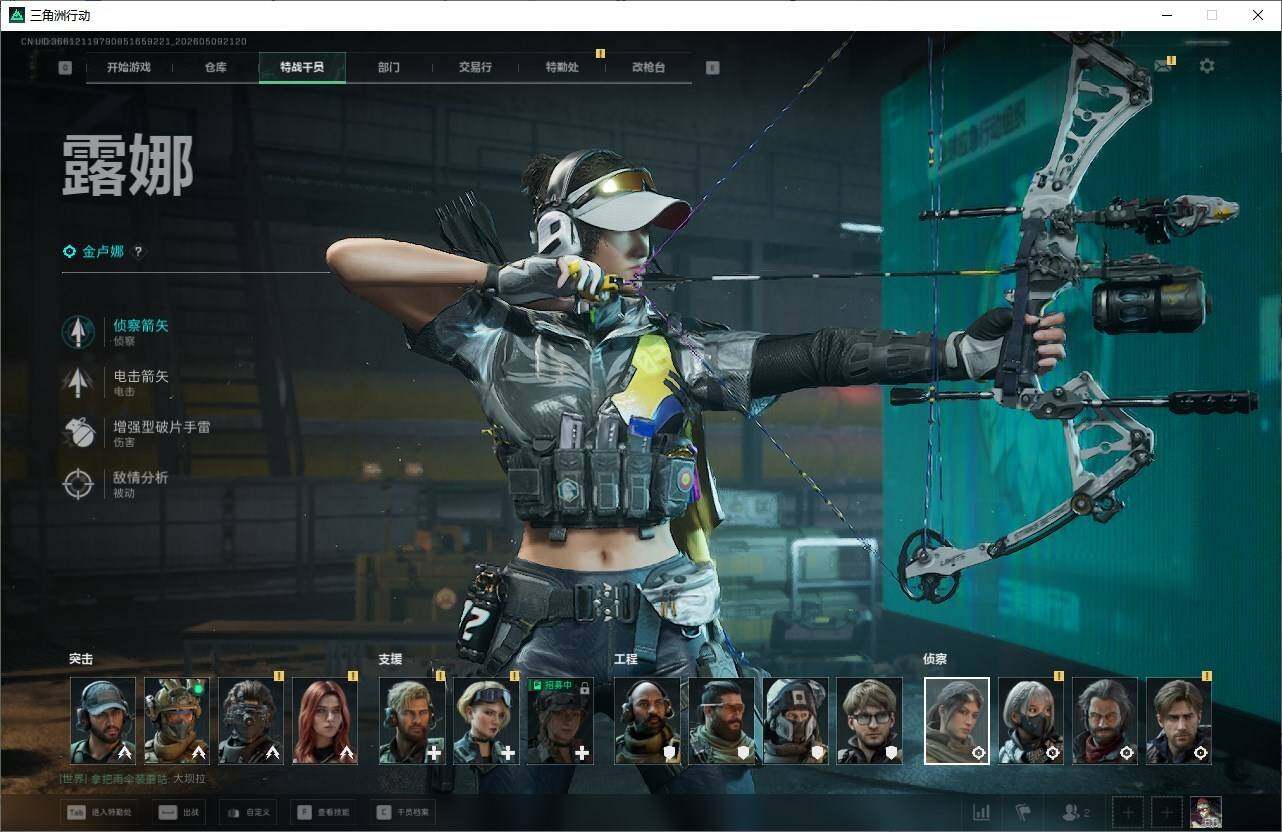This screenshot has height=832, width=1282.
Task: Click the 三角洲行动 app icon in title bar
Action: tap(16, 15)
